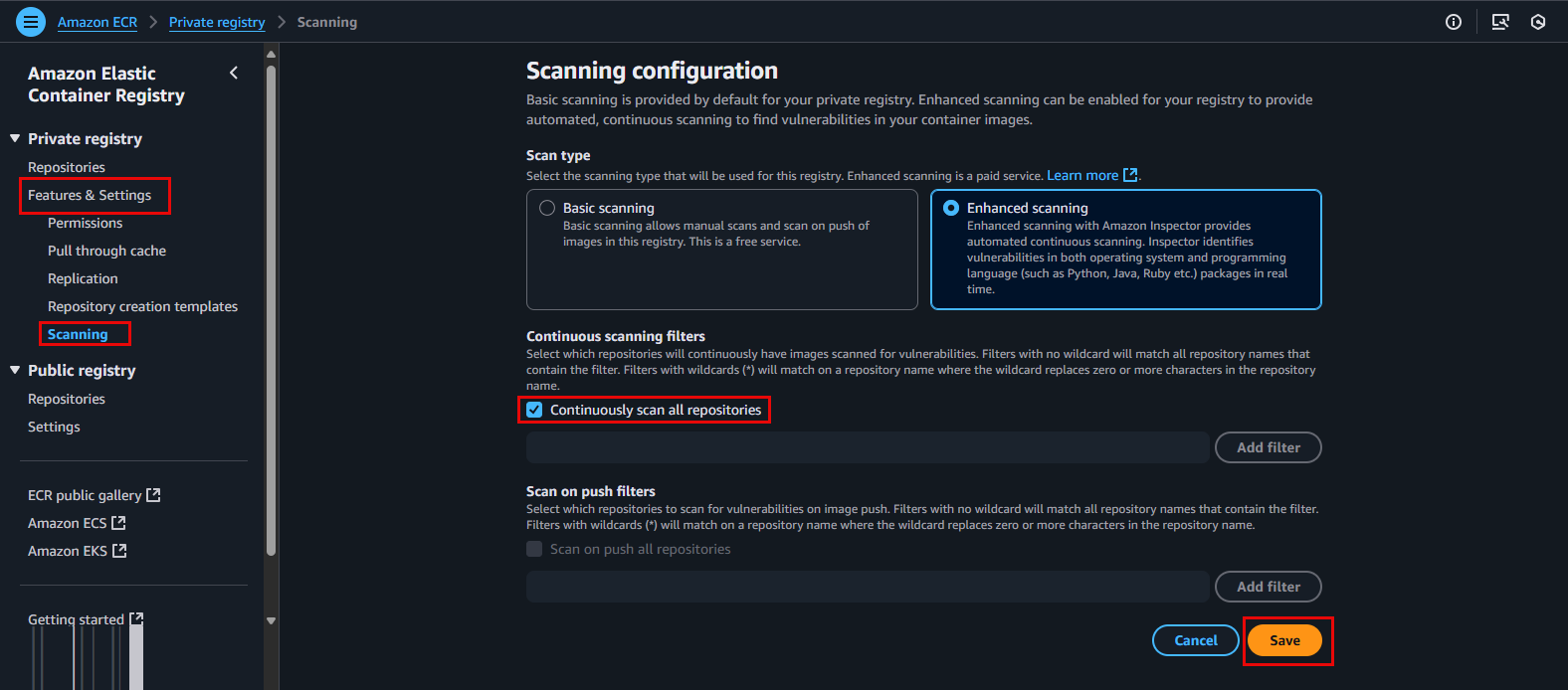Click the sidebar vertical scrollbar thumb
The image size is (1568, 690).
pyautogui.click(x=272, y=308)
